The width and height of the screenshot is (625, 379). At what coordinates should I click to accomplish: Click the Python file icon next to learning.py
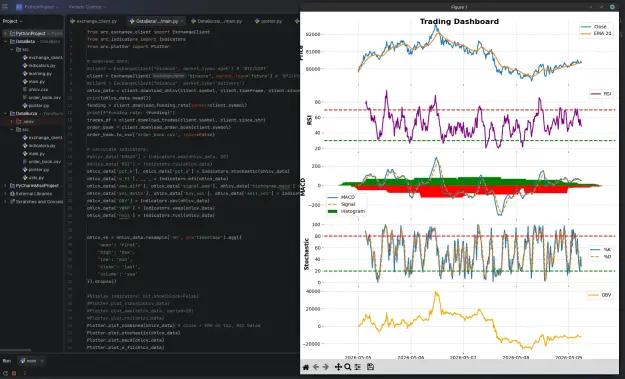(x=25, y=73)
